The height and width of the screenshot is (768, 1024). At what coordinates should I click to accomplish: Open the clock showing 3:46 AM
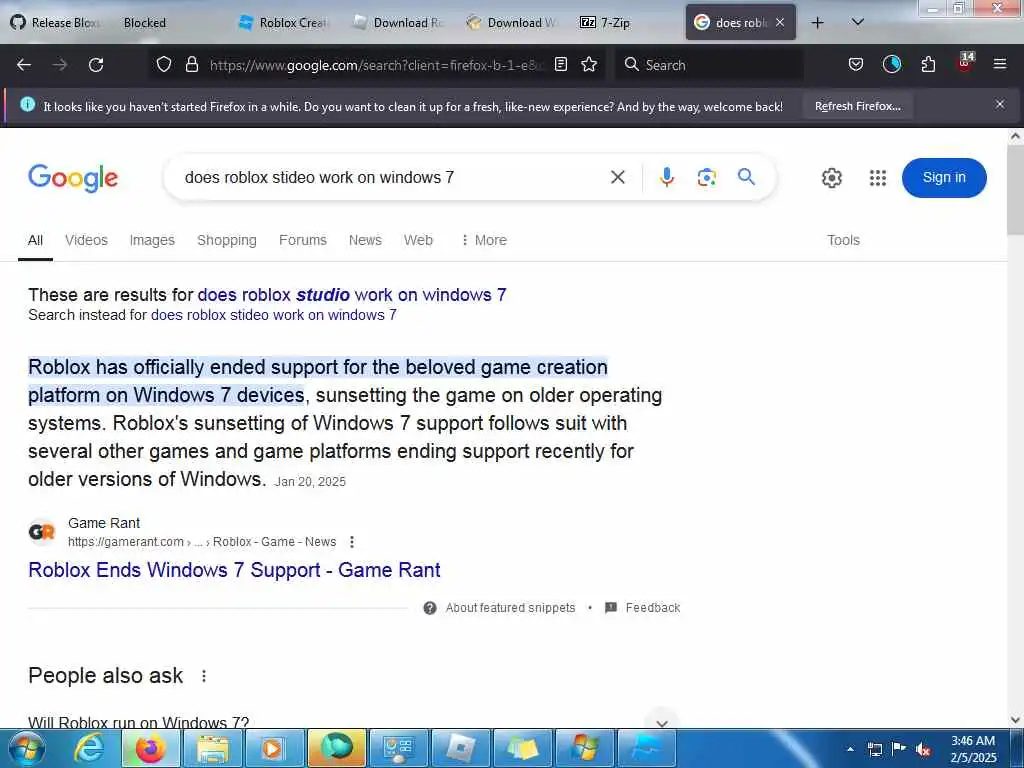pos(973,749)
